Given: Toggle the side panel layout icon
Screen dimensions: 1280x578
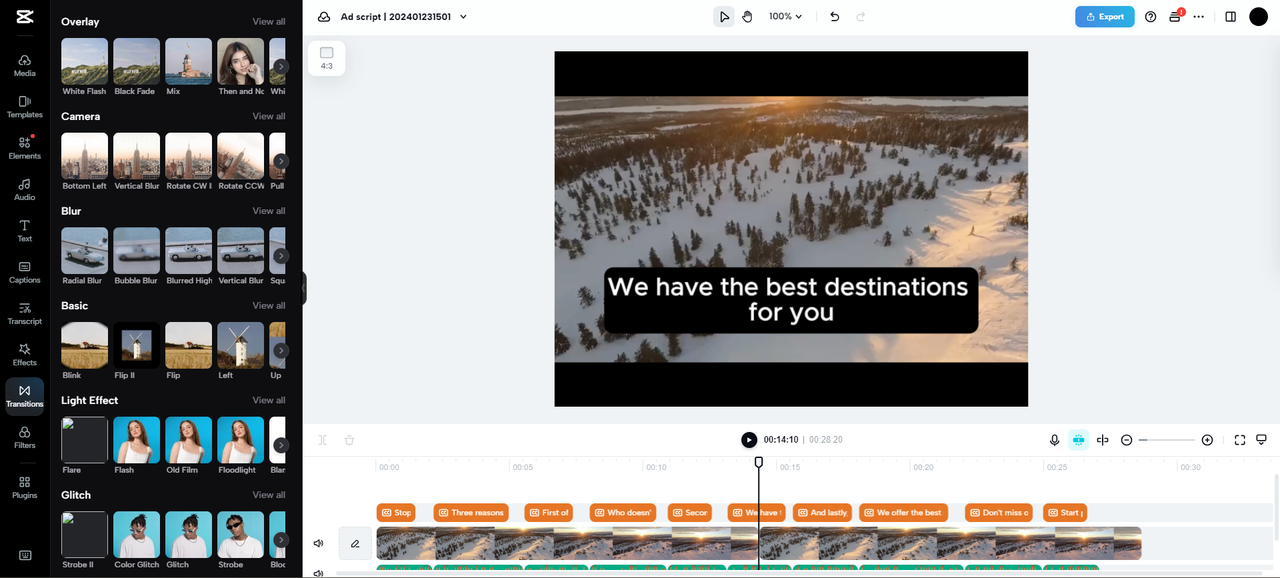Looking at the screenshot, I should point(1231,17).
